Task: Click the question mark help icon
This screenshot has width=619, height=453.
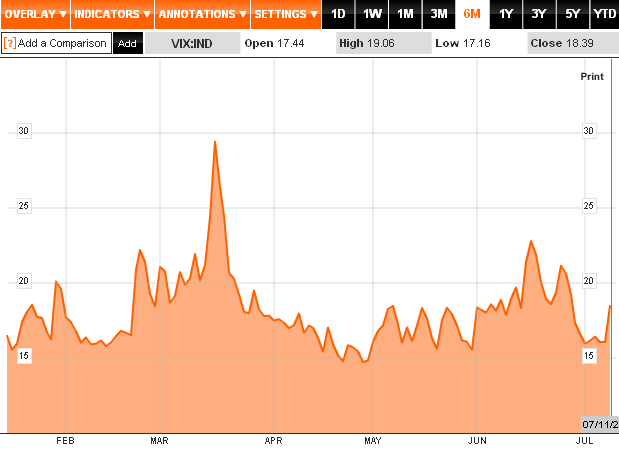Action: (x=10, y=44)
